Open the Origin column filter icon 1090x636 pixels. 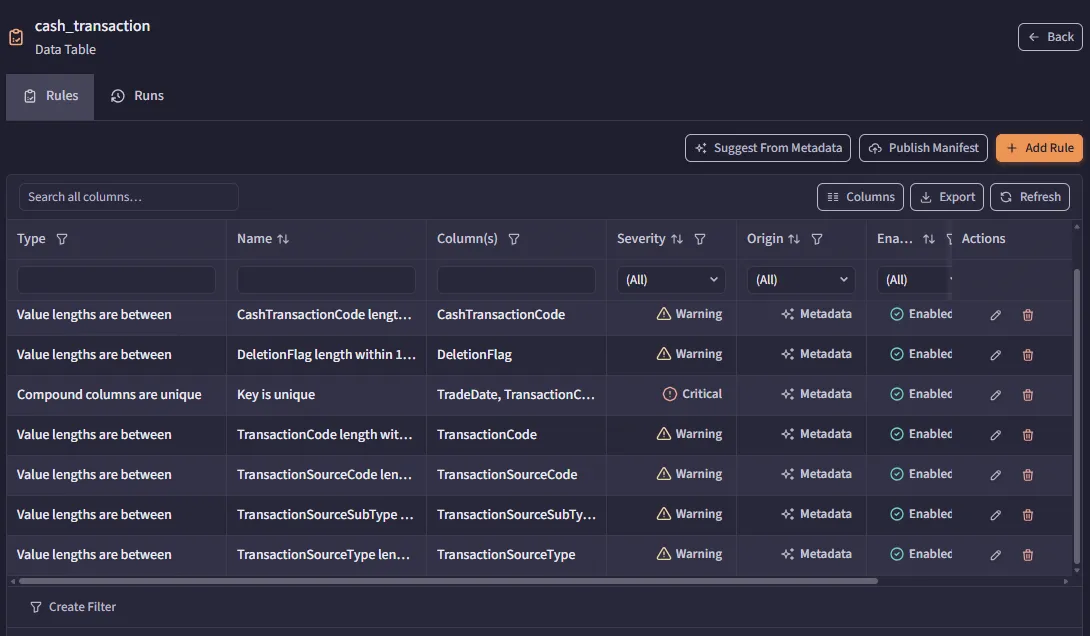[817, 239]
